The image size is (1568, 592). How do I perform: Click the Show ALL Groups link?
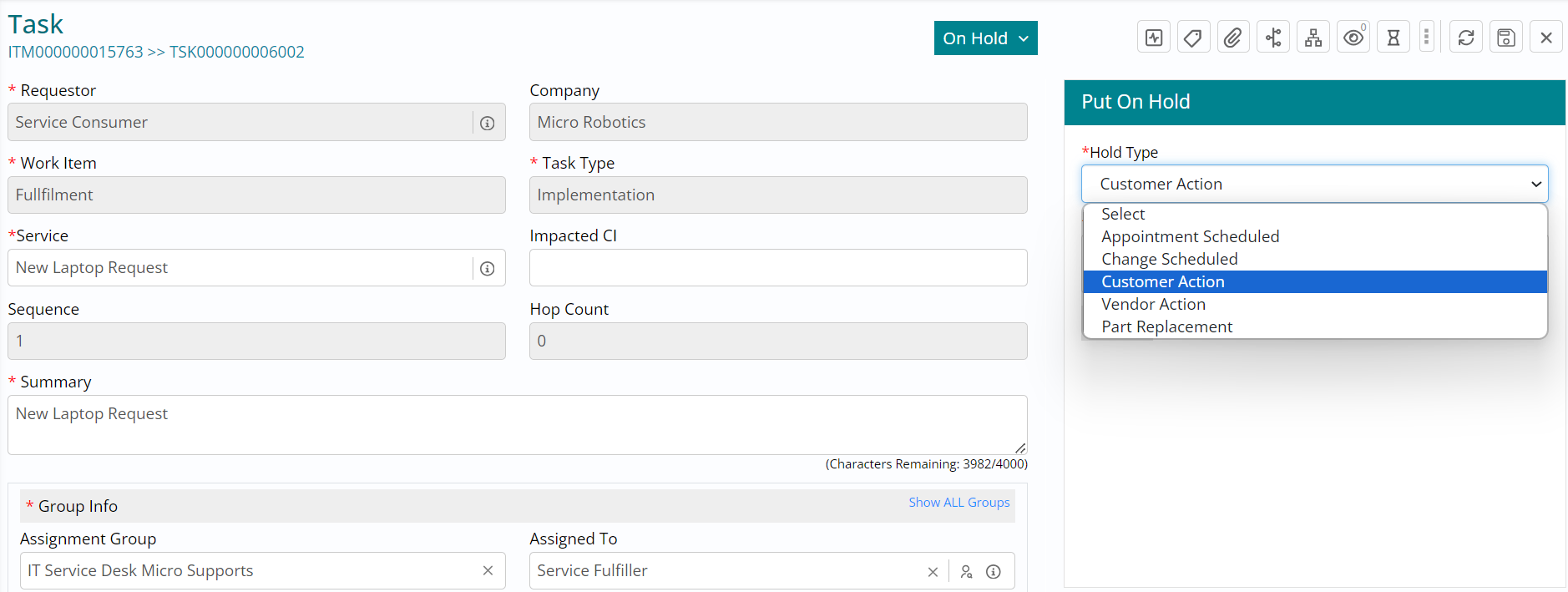(x=959, y=503)
